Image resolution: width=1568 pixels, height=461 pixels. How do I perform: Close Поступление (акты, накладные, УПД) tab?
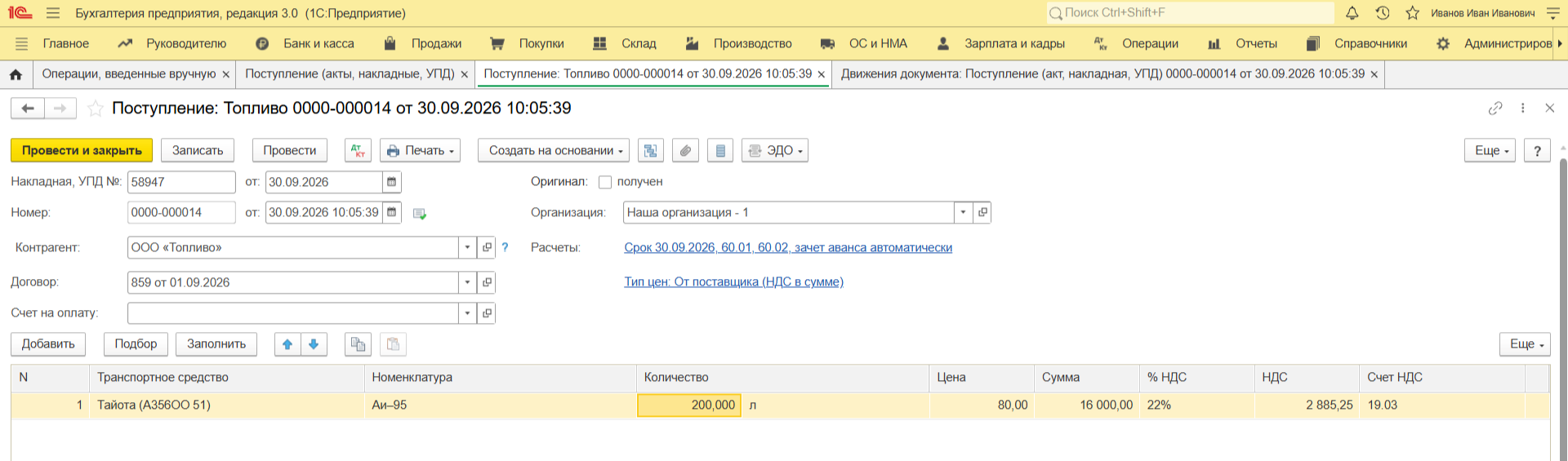pyautogui.click(x=465, y=74)
